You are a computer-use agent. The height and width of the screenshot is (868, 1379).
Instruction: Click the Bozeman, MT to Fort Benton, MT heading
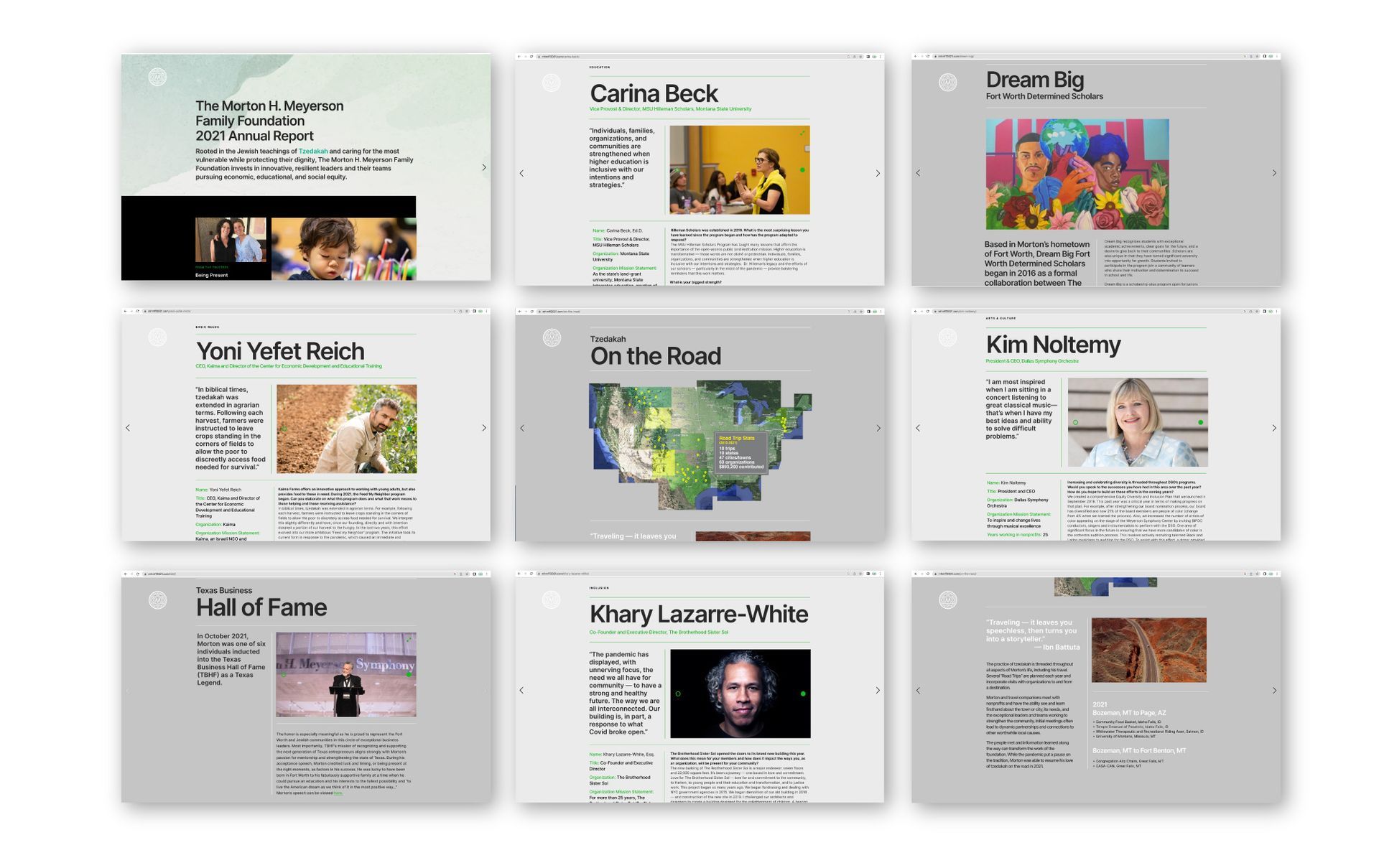[1139, 750]
